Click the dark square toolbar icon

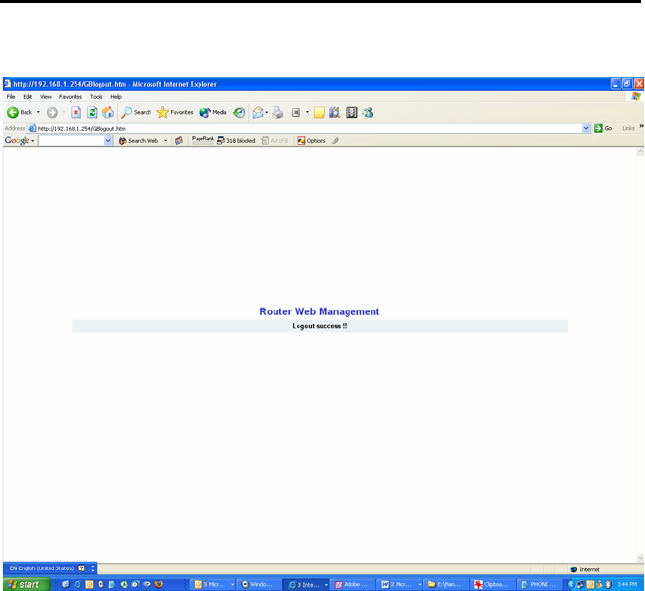click(x=352, y=112)
